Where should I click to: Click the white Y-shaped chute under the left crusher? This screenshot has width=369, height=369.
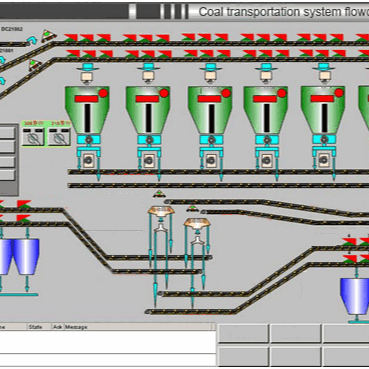pos(161,227)
